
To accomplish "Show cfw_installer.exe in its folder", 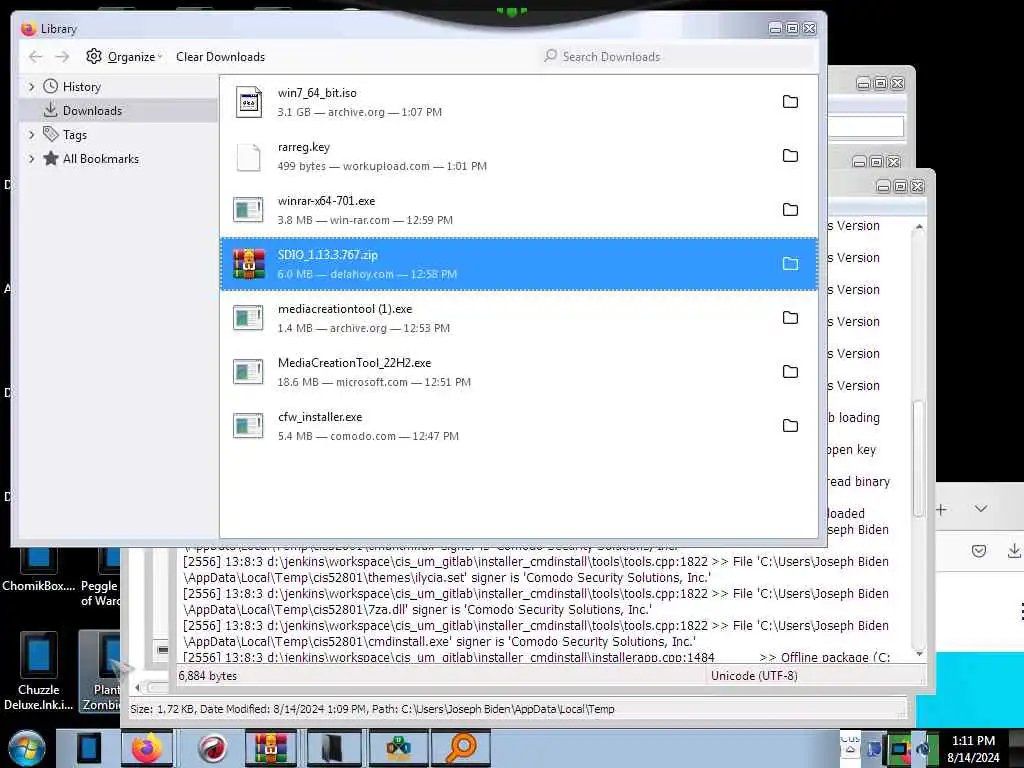I will 790,426.
